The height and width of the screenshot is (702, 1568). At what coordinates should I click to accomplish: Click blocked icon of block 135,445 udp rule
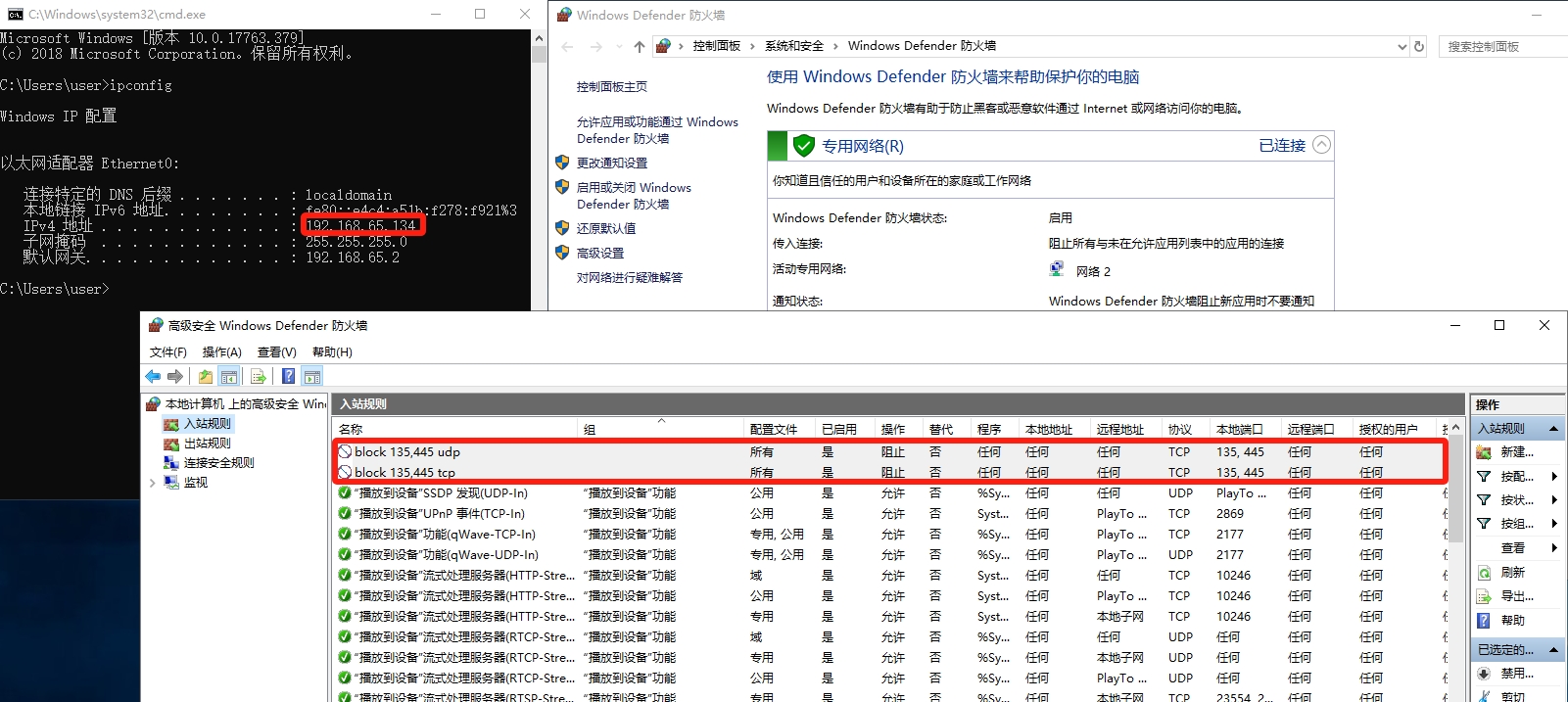pos(345,452)
